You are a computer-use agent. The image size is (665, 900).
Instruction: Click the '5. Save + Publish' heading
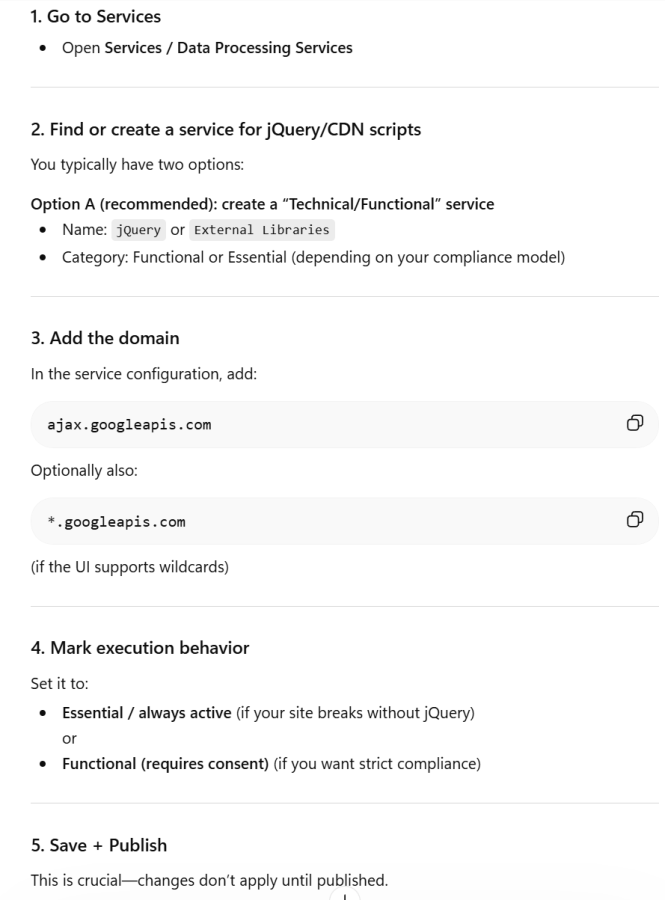99,845
